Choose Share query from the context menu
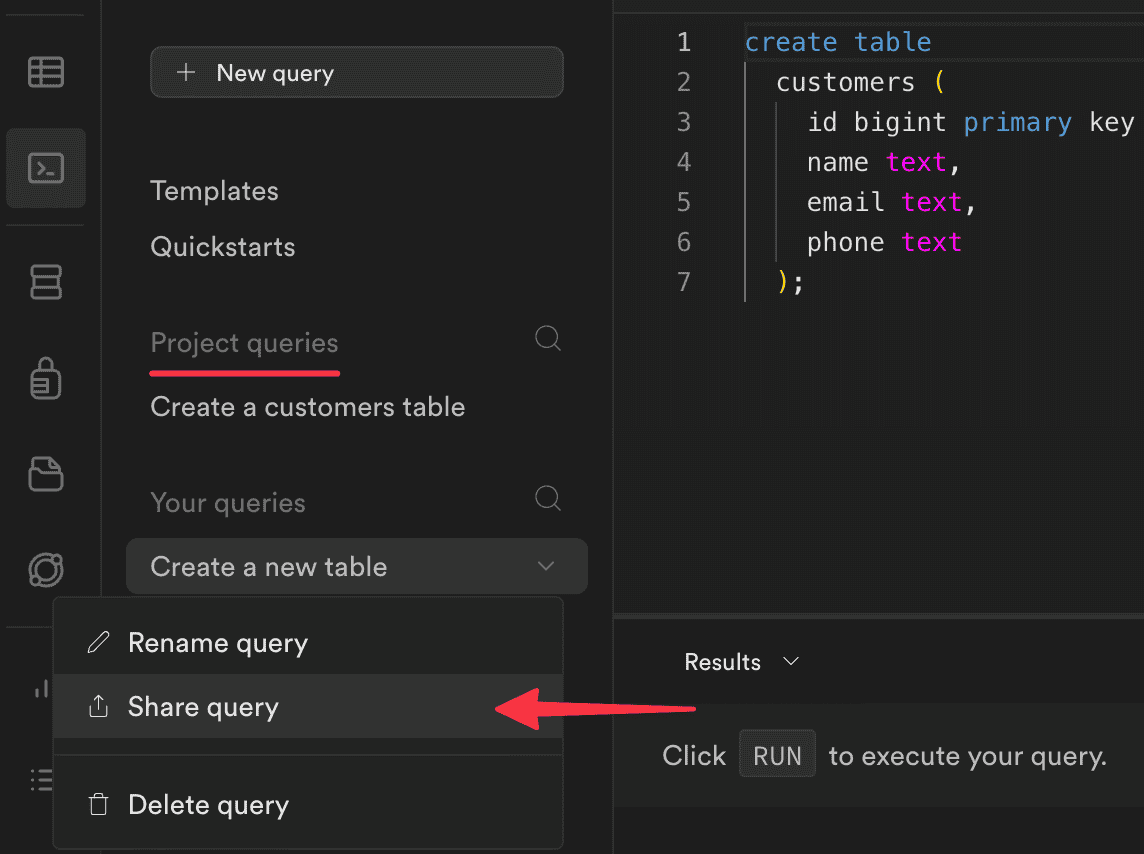 click(203, 707)
